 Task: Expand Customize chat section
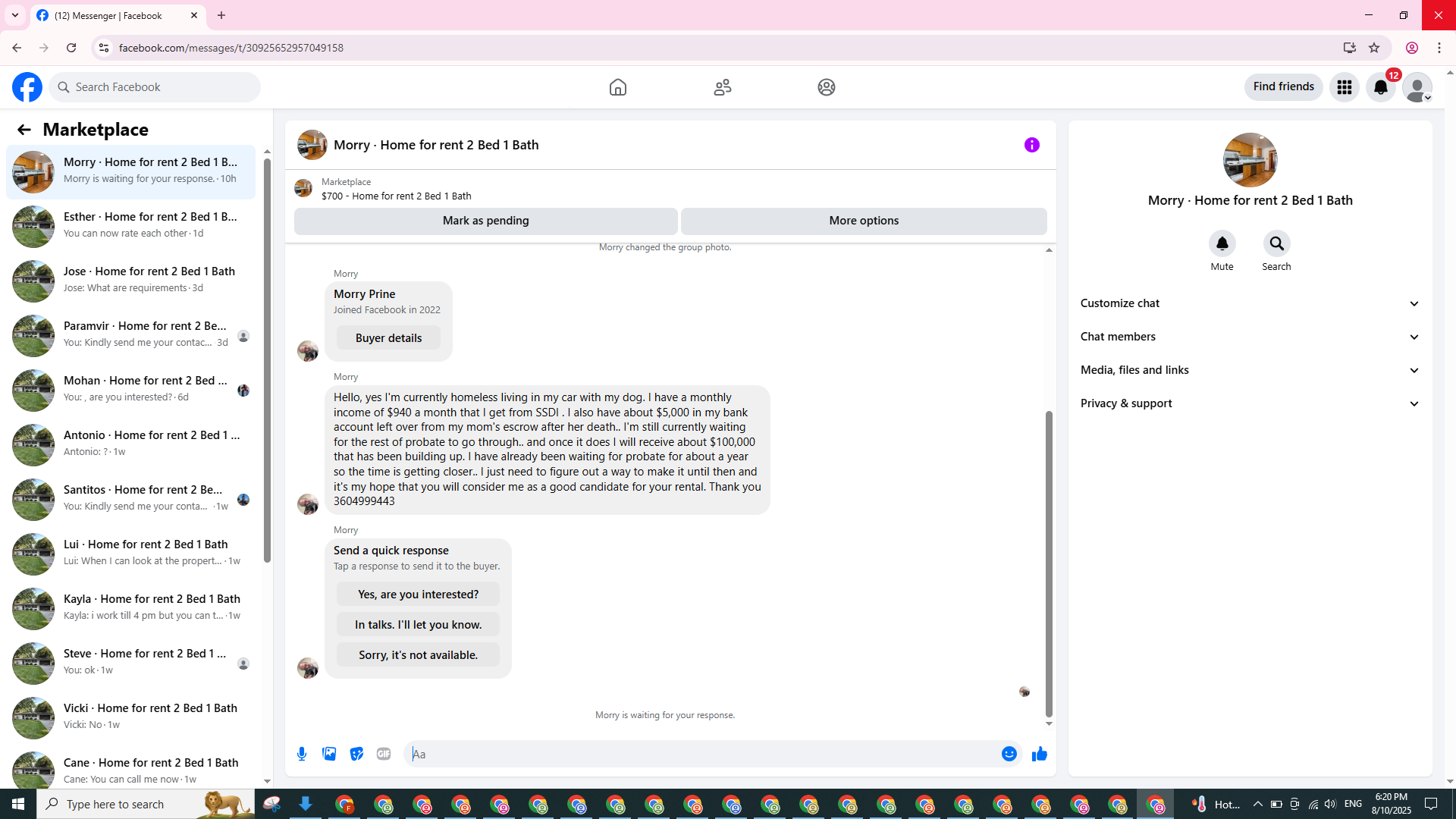(1250, 303)
